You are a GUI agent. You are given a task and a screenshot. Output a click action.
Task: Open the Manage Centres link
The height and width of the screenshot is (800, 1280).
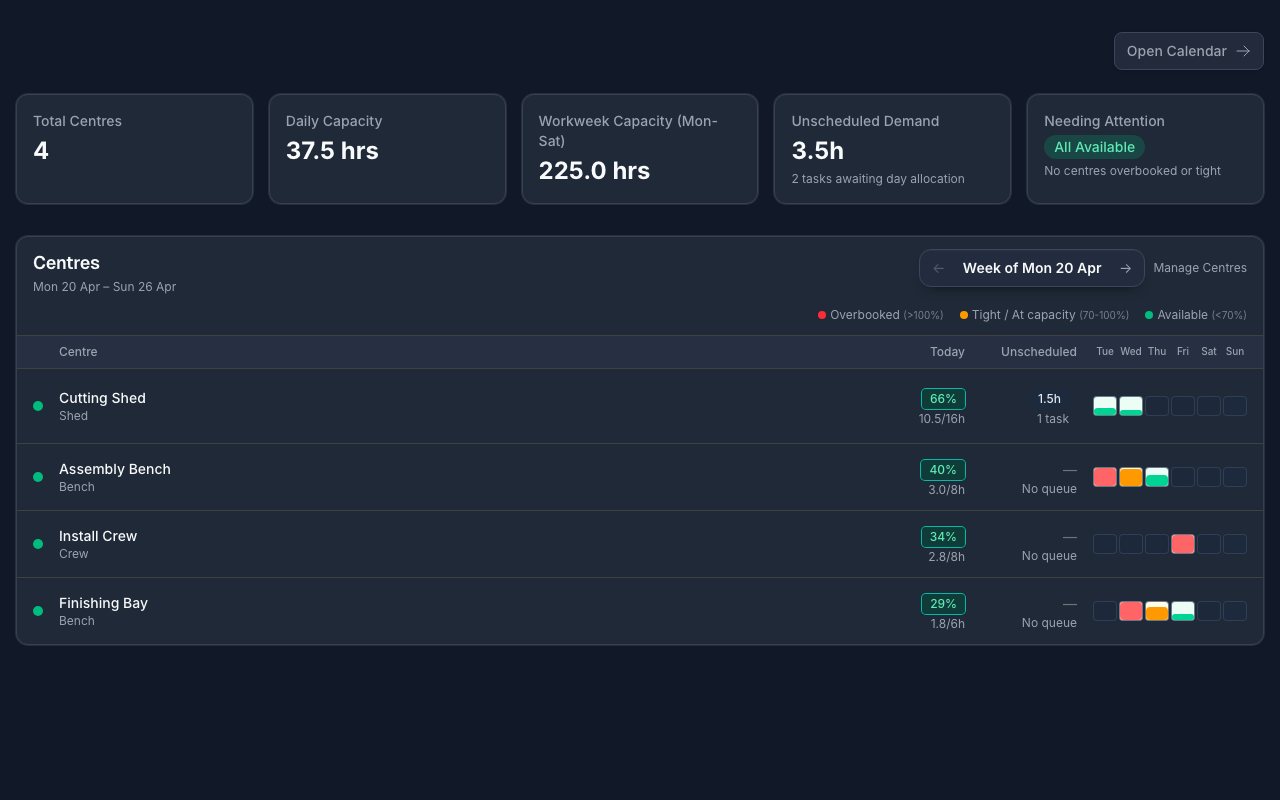click(1199, 268)
